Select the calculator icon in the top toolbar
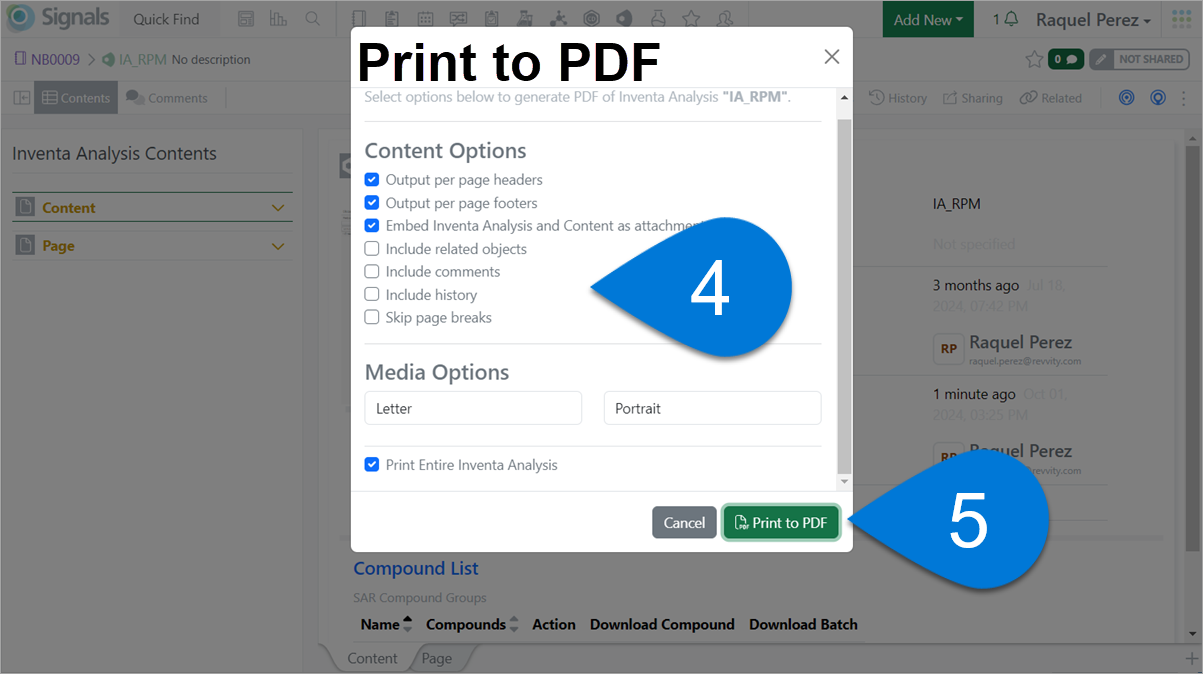 247,17
